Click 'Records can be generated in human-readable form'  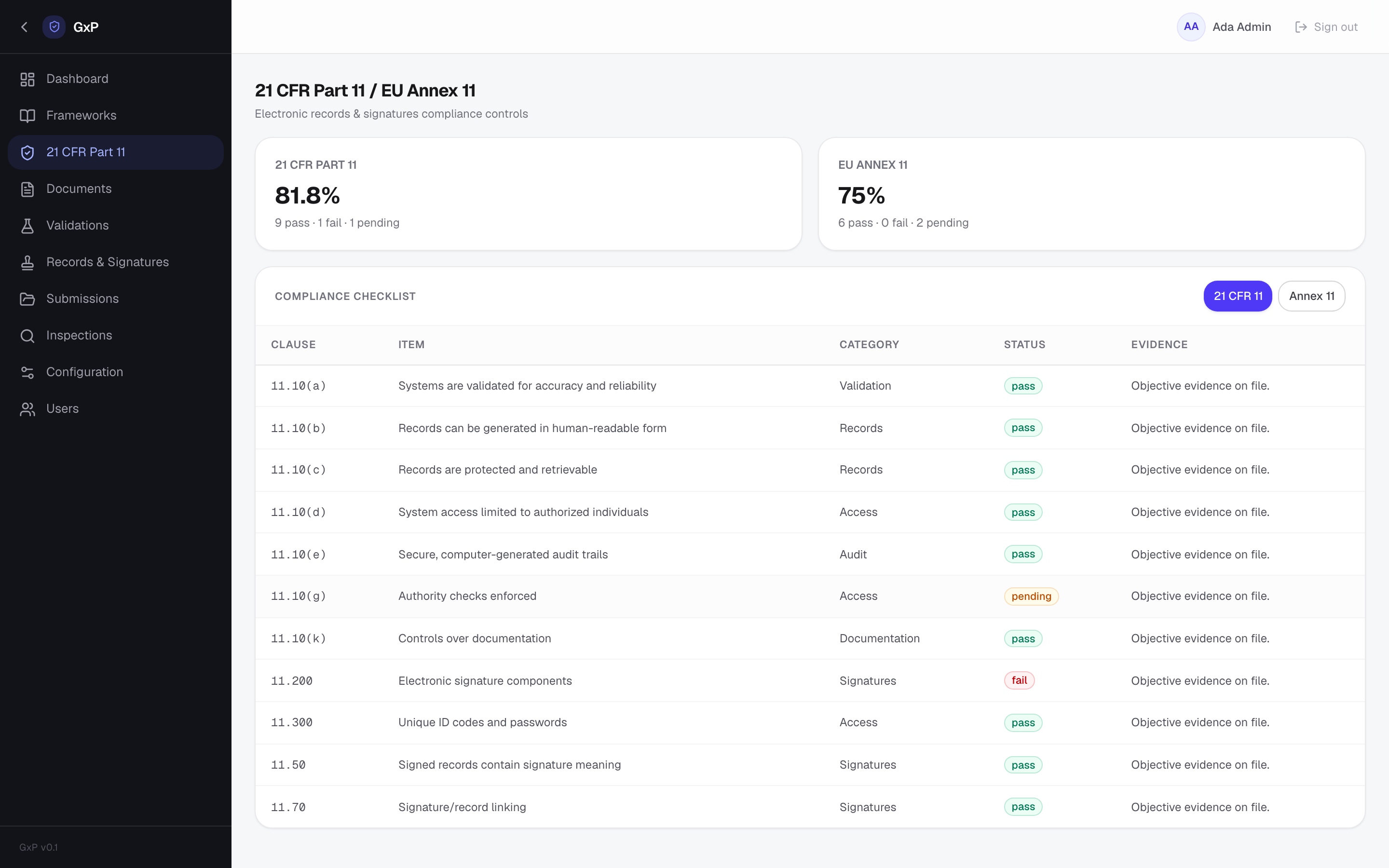tap(532, 428)
